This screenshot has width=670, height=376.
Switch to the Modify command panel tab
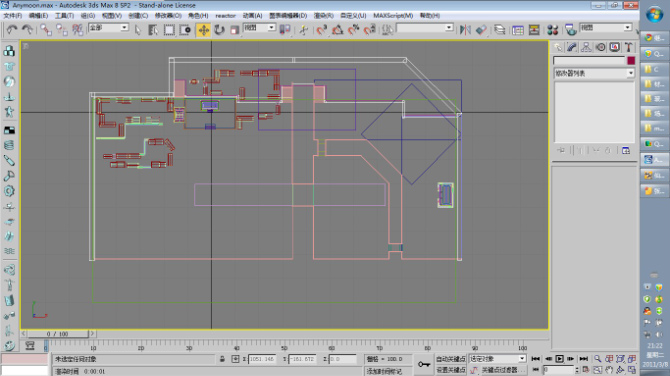point(572,47)
